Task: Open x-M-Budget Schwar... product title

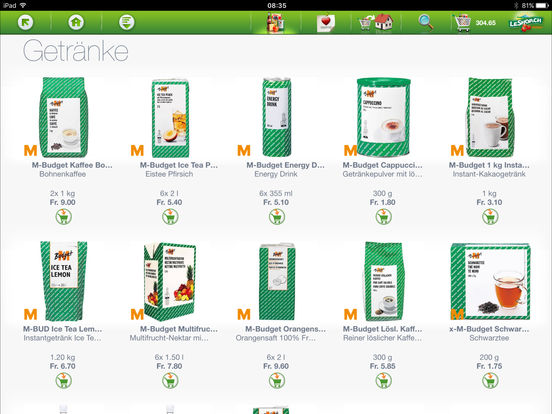Action: click(x=489, y=329)
